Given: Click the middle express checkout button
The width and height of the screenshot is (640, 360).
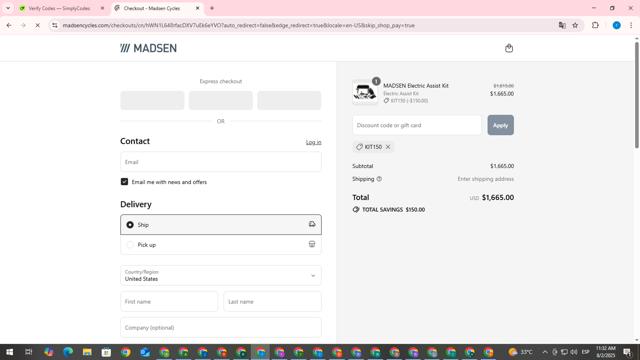Looking at the screenshot, I should pyautogui.click(x=221, y=100).
